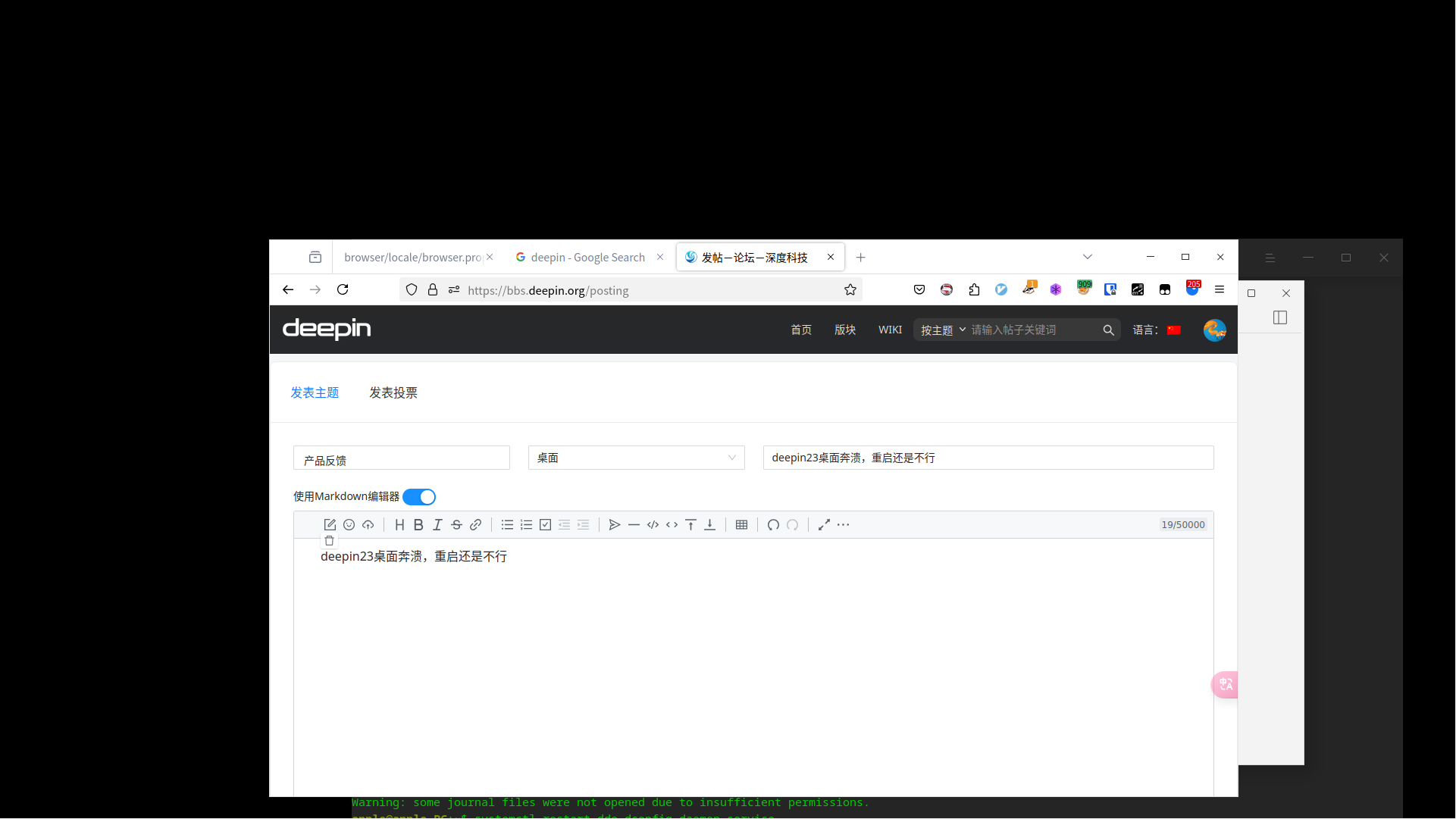Click the Italic formatting icon
The height and width of the screenshot is (819, 1456).
pos(437,525)
